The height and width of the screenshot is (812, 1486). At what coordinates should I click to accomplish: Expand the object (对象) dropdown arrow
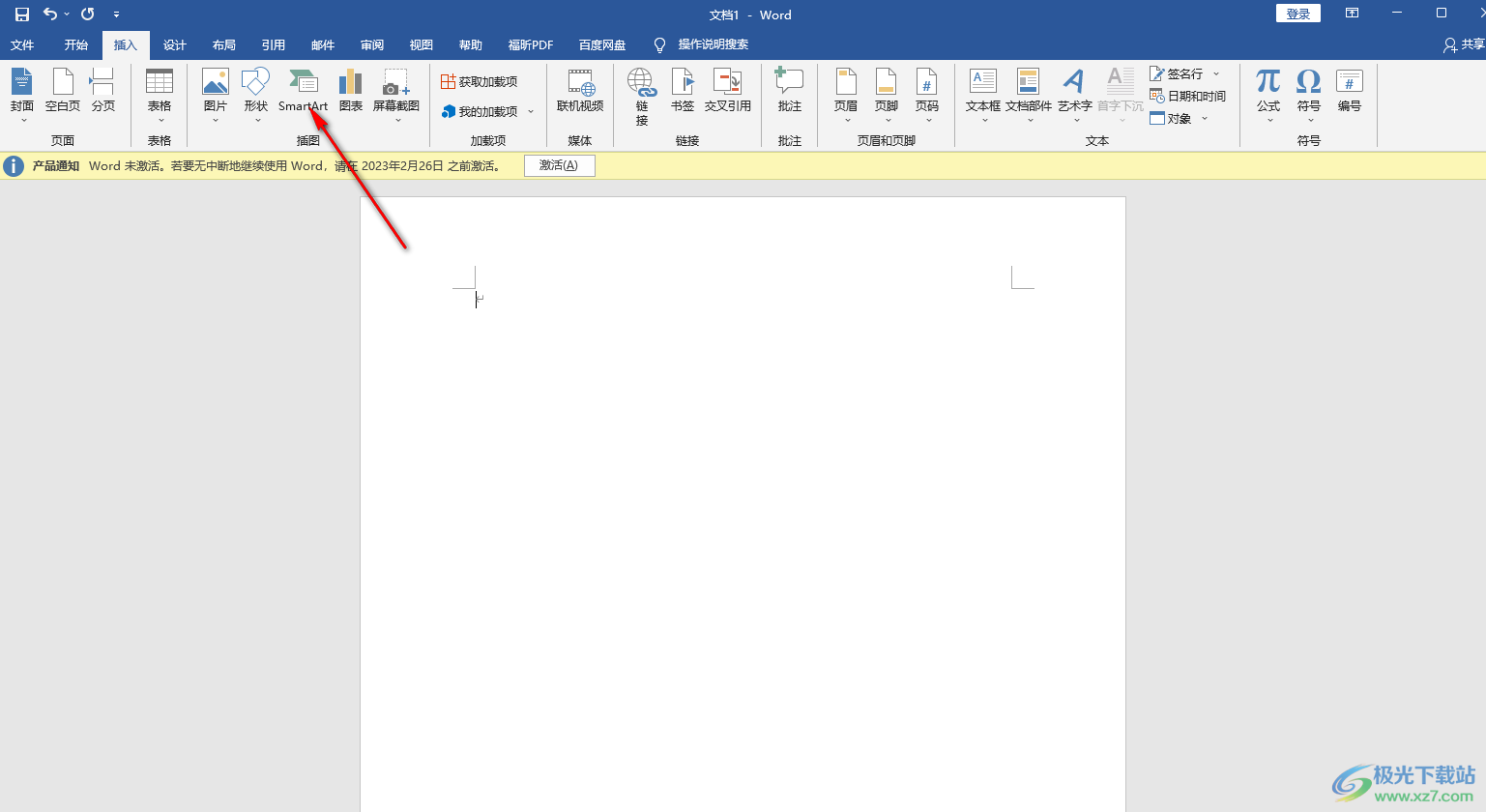tap(1205, 119)
